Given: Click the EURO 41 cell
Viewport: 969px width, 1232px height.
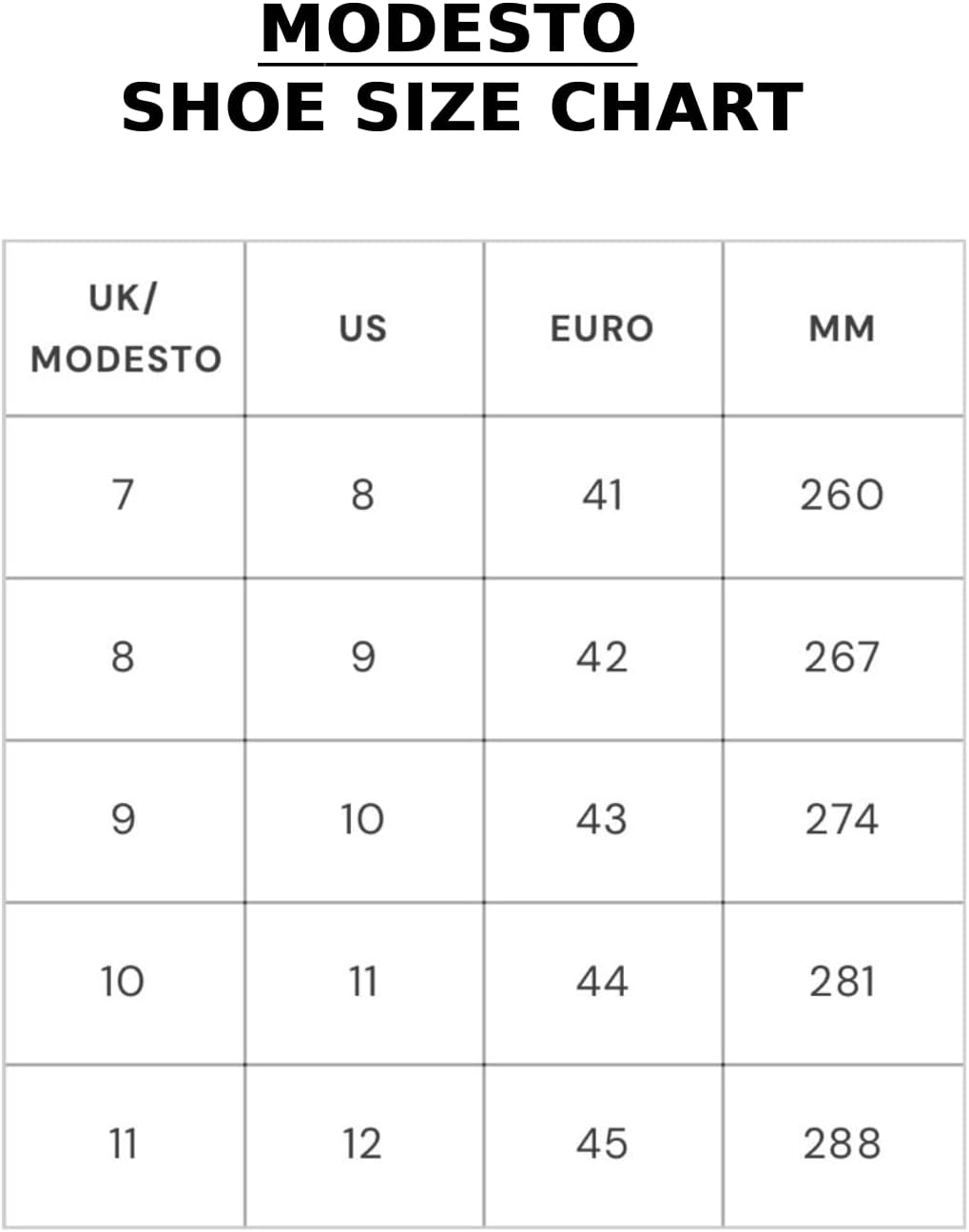Looking at the screenshot, I should pos(602,495).
